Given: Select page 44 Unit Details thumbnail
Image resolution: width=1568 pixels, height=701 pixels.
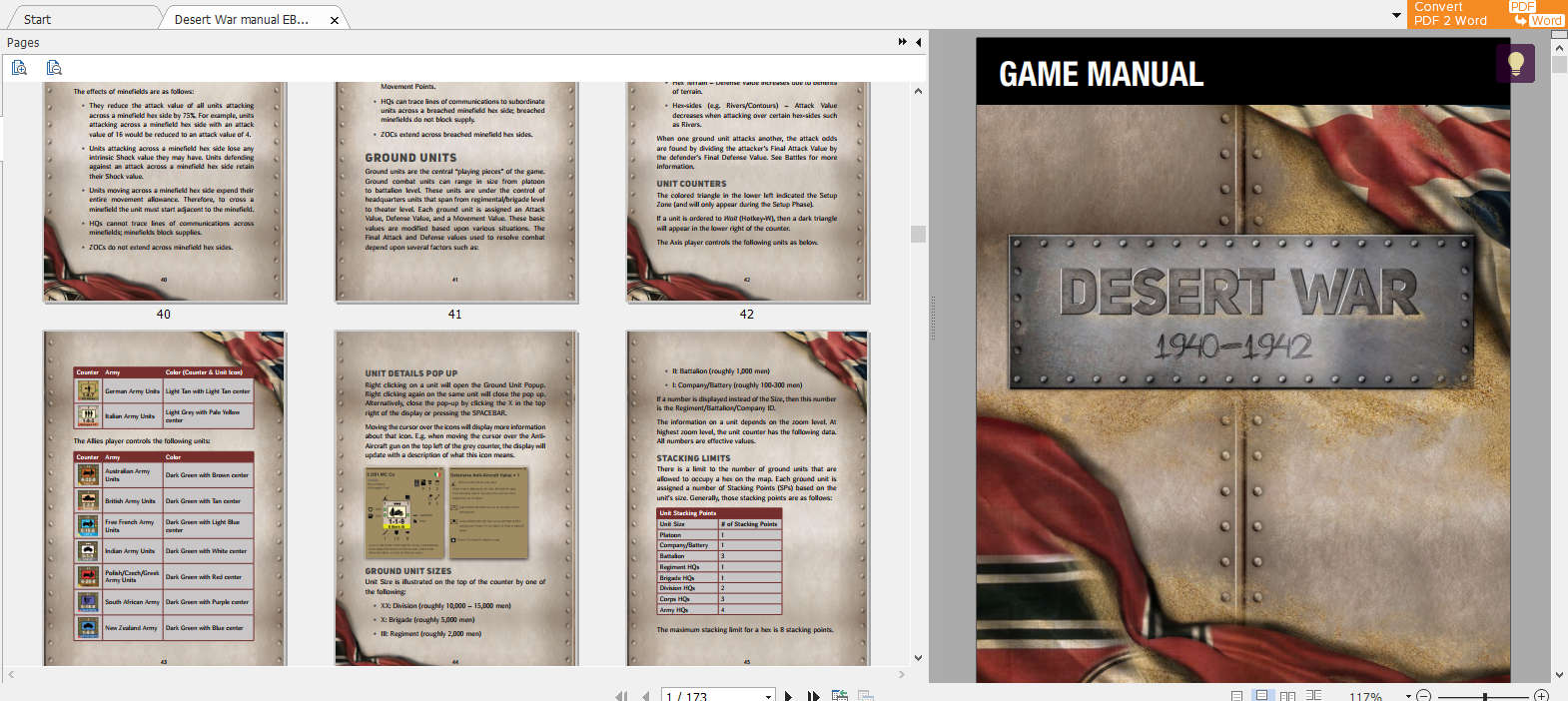Looking at the screenshot, I should (x=456, y=498).
